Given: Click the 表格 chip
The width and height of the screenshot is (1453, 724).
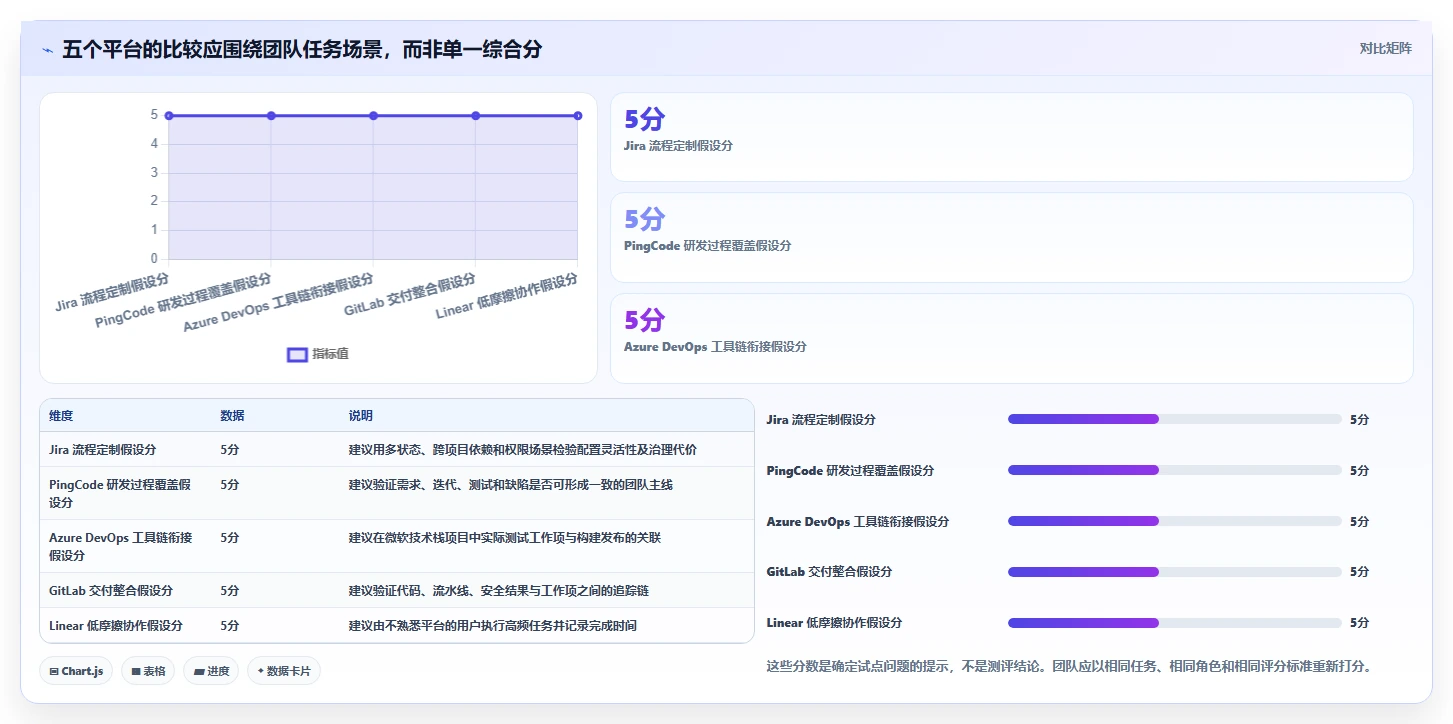Looking at the screenshot, I should pyautogui.click(x=149, y=671).
